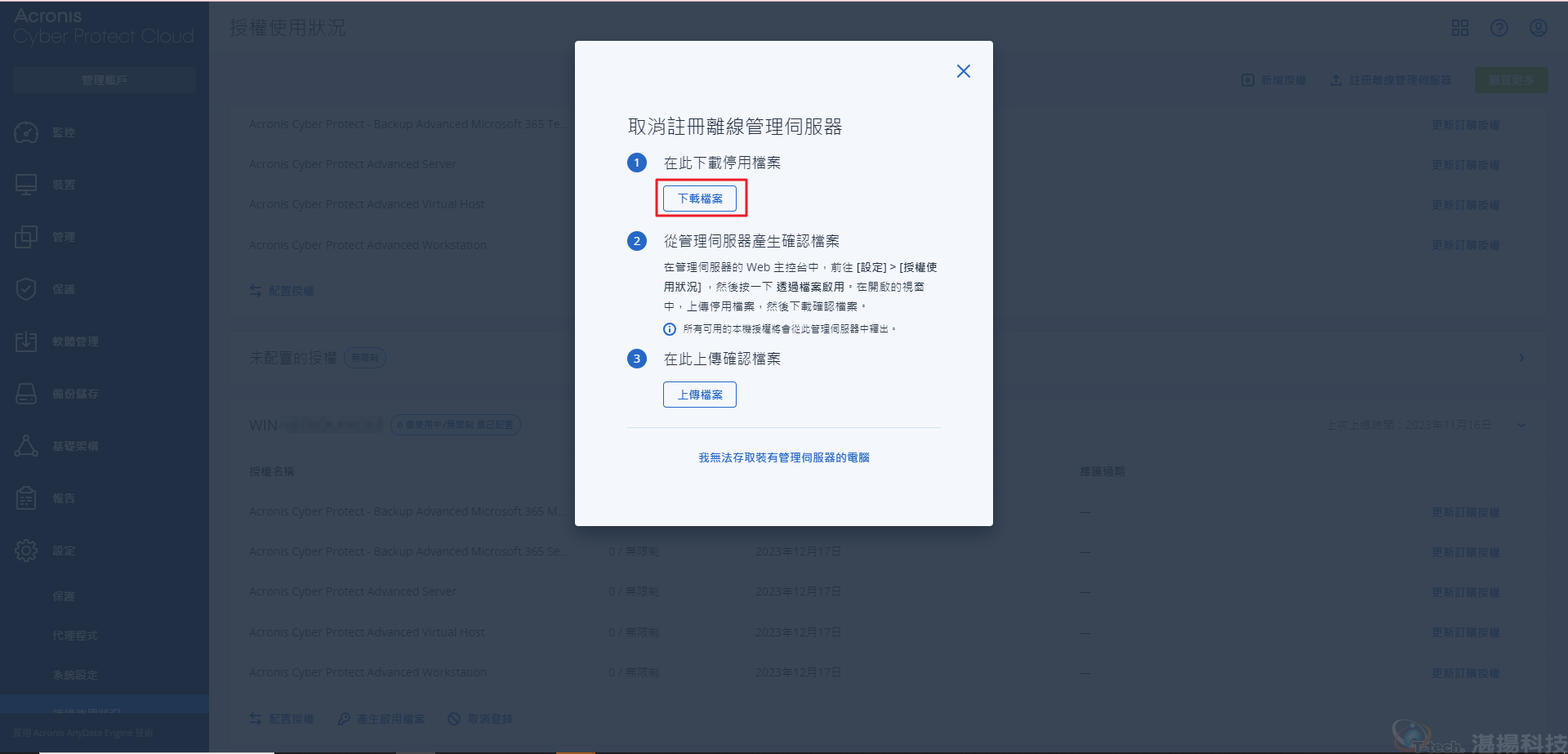Viewport: 1568px width, 754px height.
Task: Open the 備份儲存 backup storage drive icon
Action: [26, 394]
